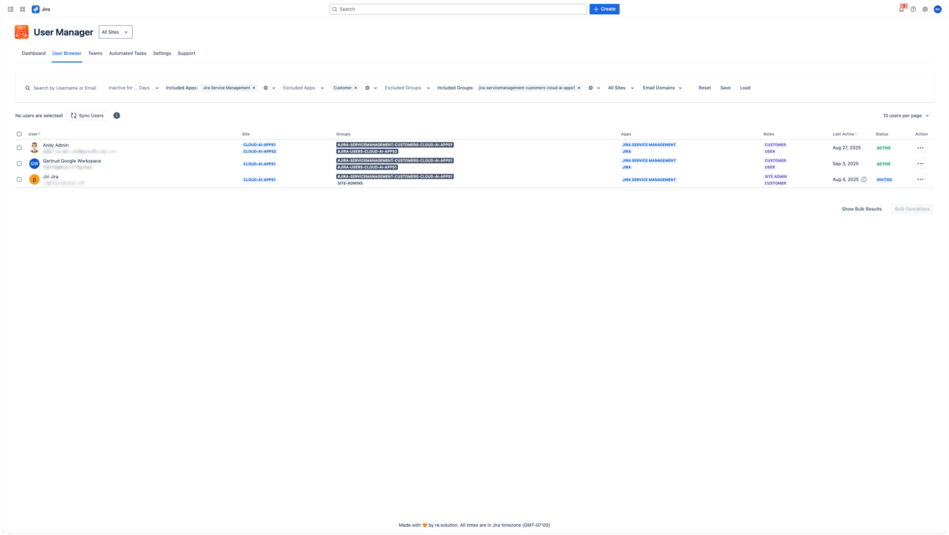Click the SITE ADMIN role tag

776,177
